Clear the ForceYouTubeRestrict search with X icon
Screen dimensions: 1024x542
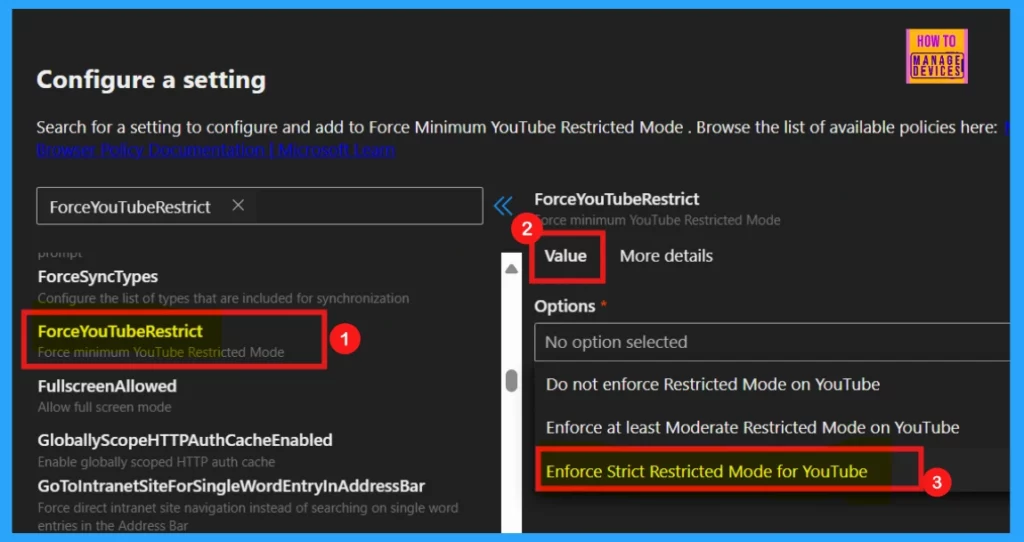[238, 206]
